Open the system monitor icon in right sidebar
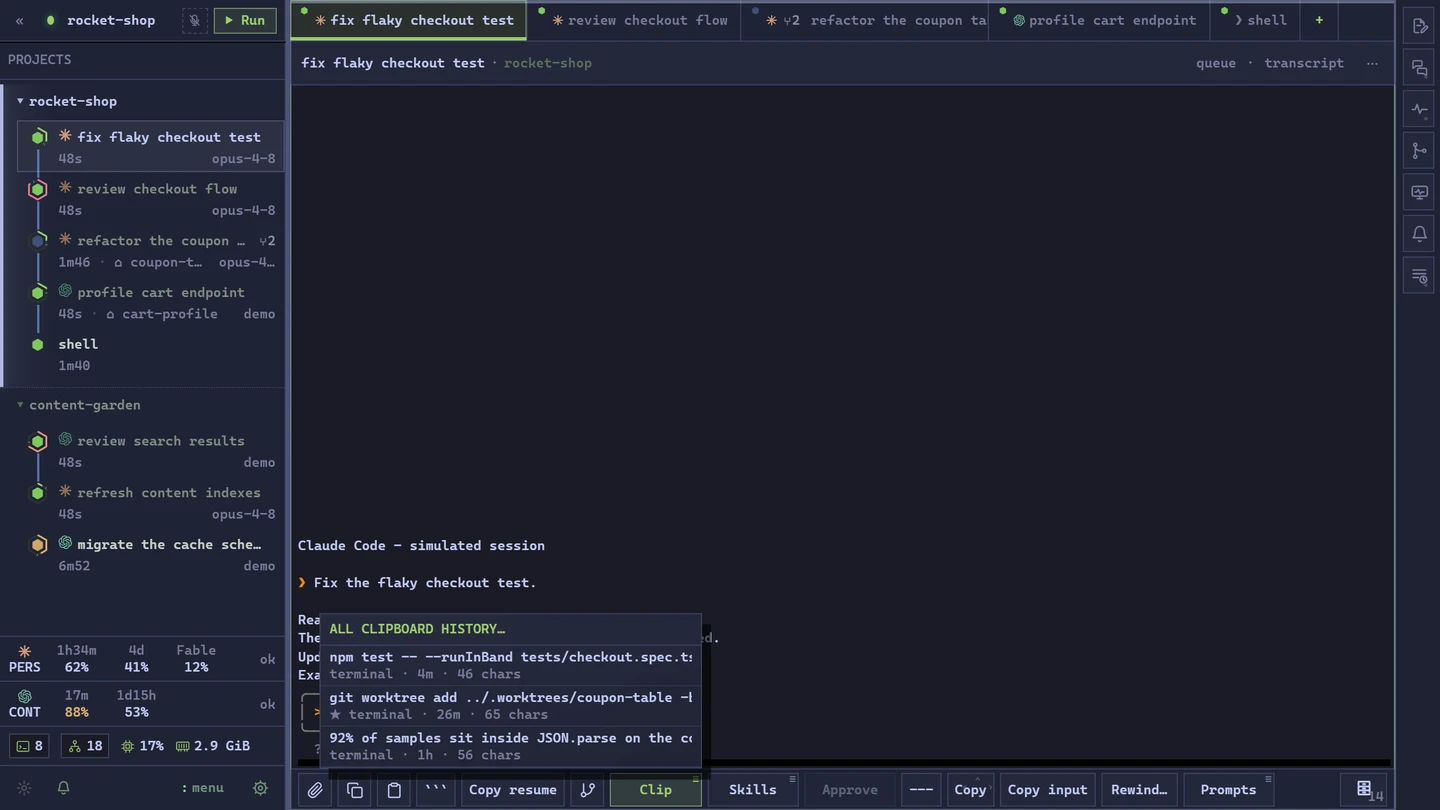Viewport: 1440px width, 810px height. [x=1419, y=192]
